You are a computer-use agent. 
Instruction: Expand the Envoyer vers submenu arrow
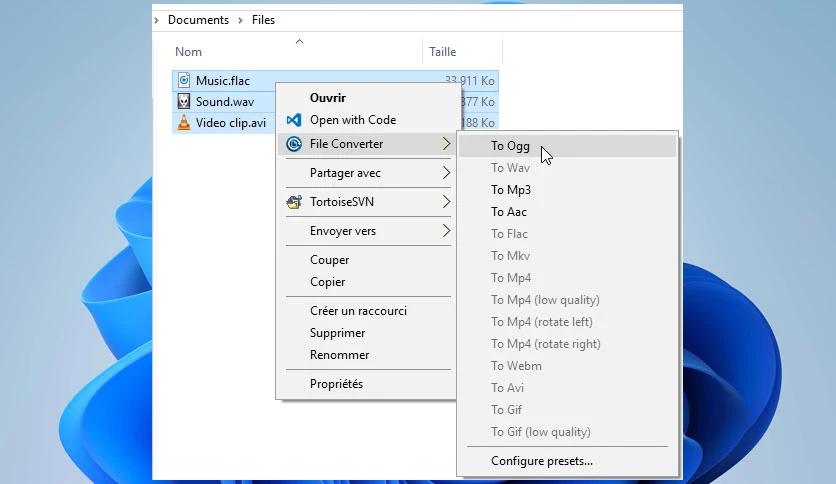click(446, 231)
